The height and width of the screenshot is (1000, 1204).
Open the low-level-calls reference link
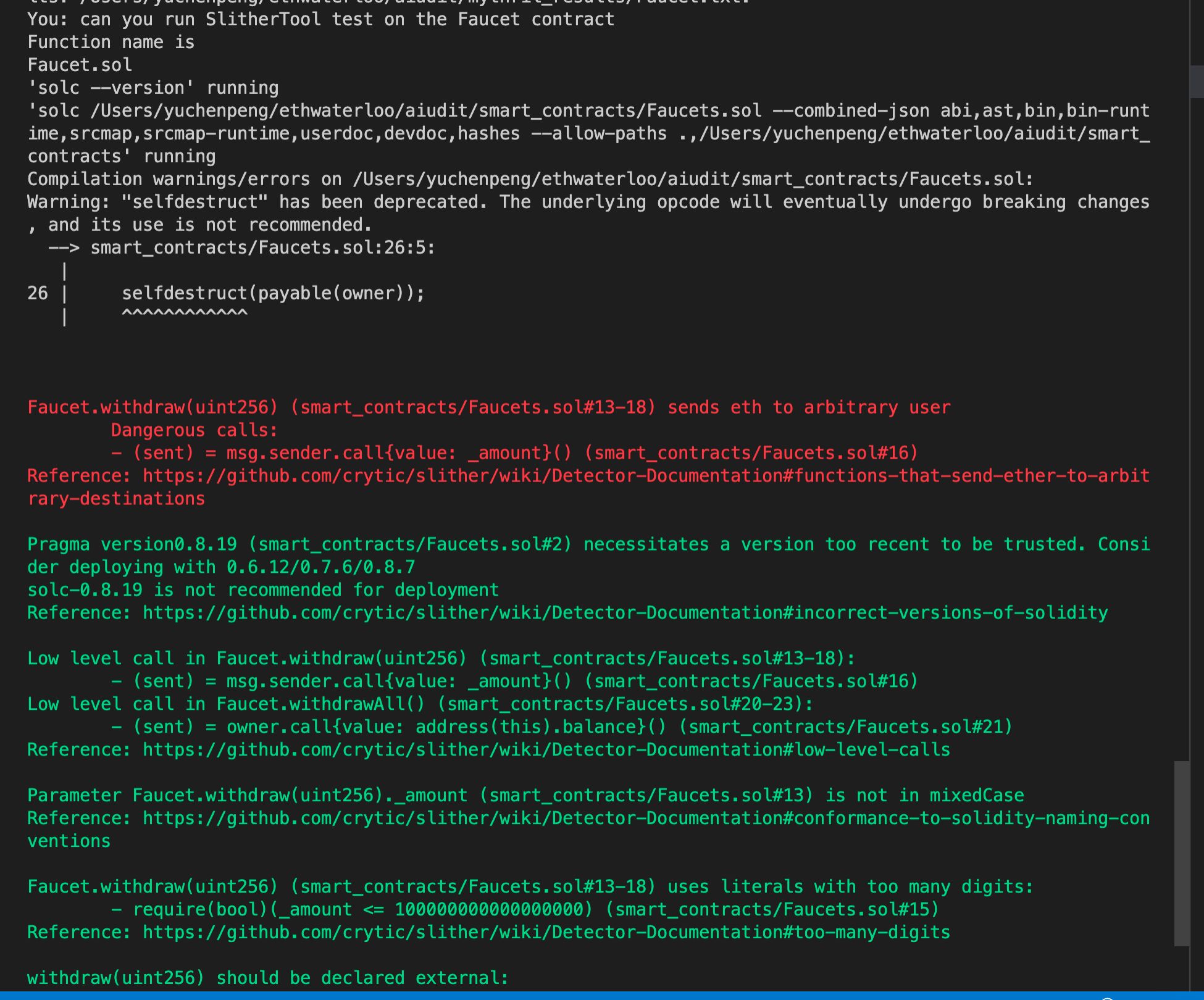[x=546, y=750]
